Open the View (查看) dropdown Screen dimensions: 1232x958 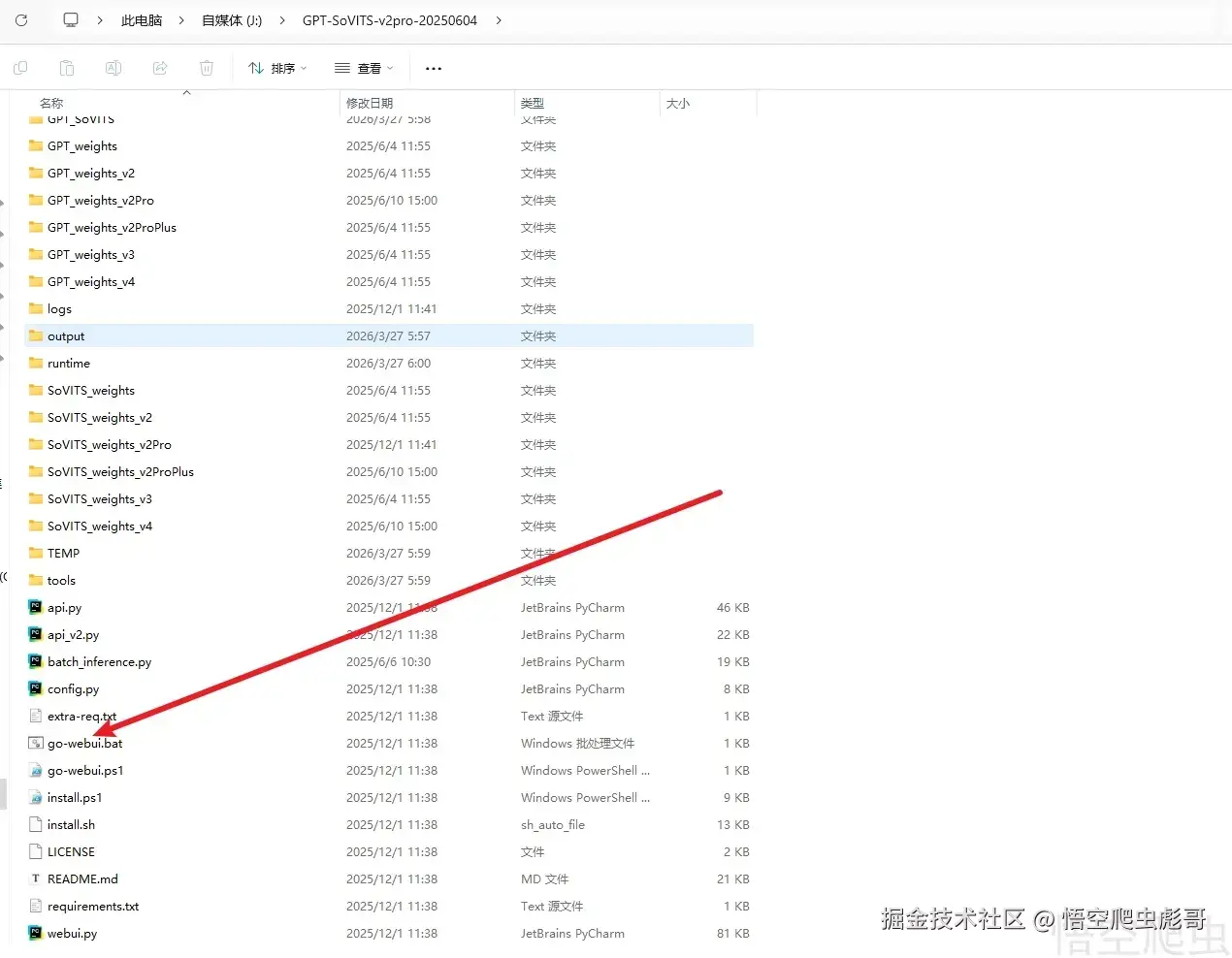tap(364, 68)
